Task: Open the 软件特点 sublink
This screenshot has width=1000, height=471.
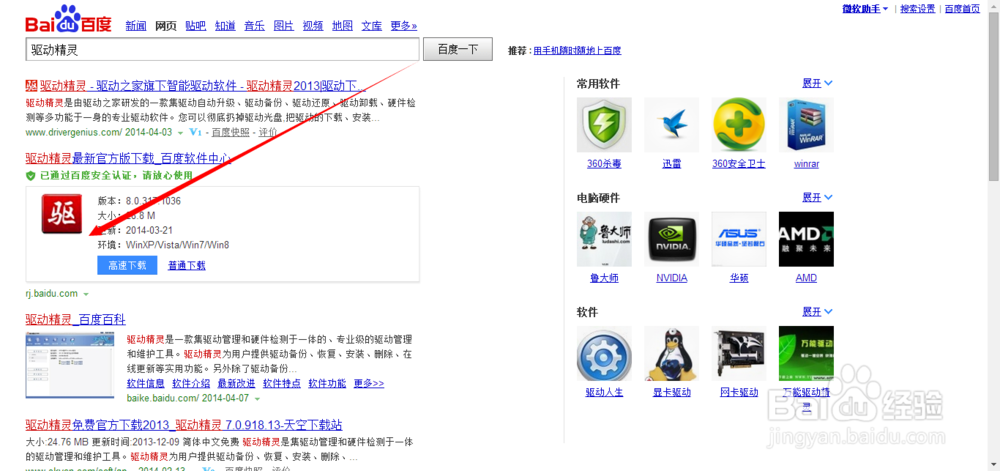Action: pyautogui.click(x=282, y=384)
